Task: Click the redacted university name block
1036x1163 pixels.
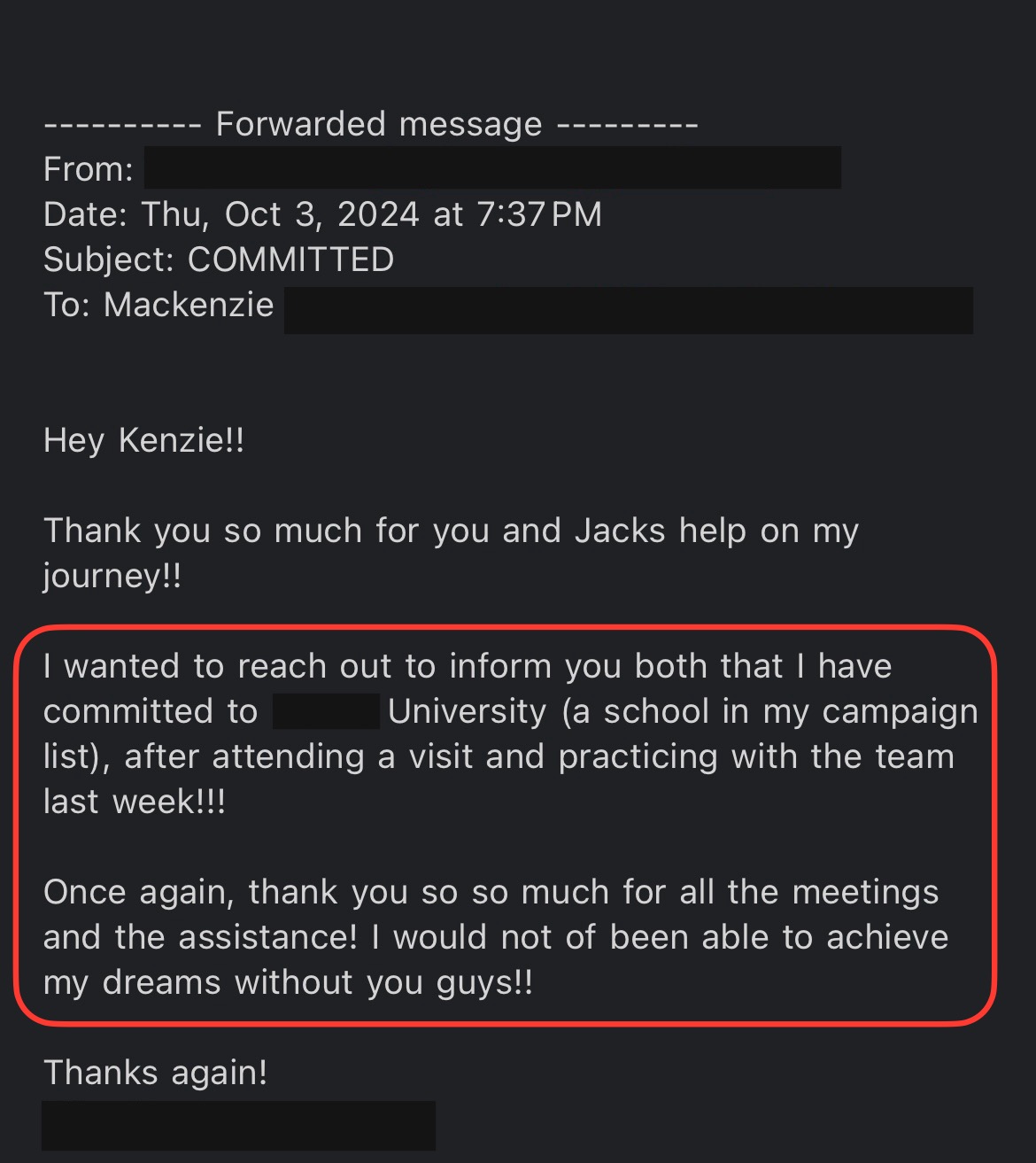Action: [x=326, y=711]
